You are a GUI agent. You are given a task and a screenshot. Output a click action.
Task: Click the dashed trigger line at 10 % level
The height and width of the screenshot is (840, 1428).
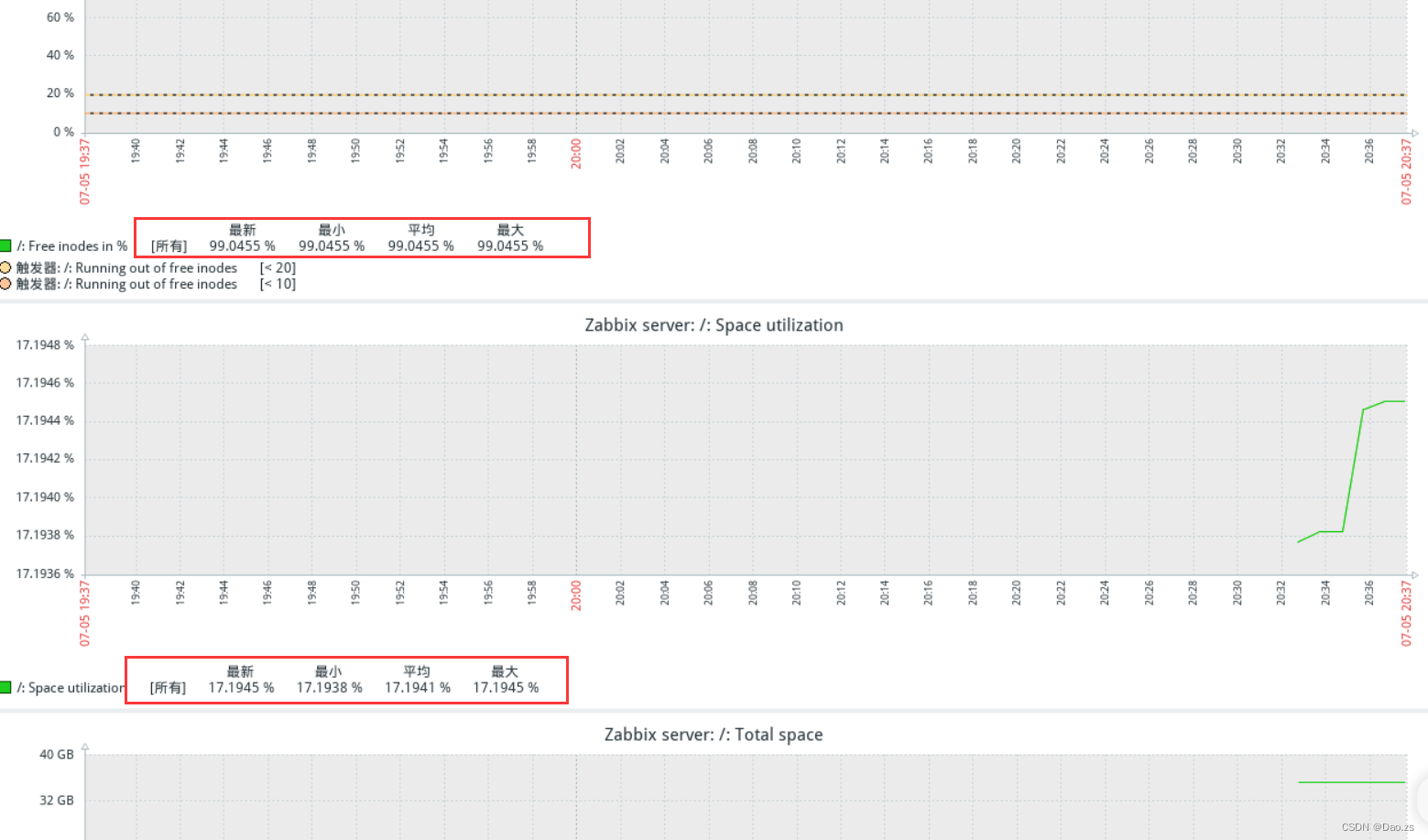tap(746, 114)
